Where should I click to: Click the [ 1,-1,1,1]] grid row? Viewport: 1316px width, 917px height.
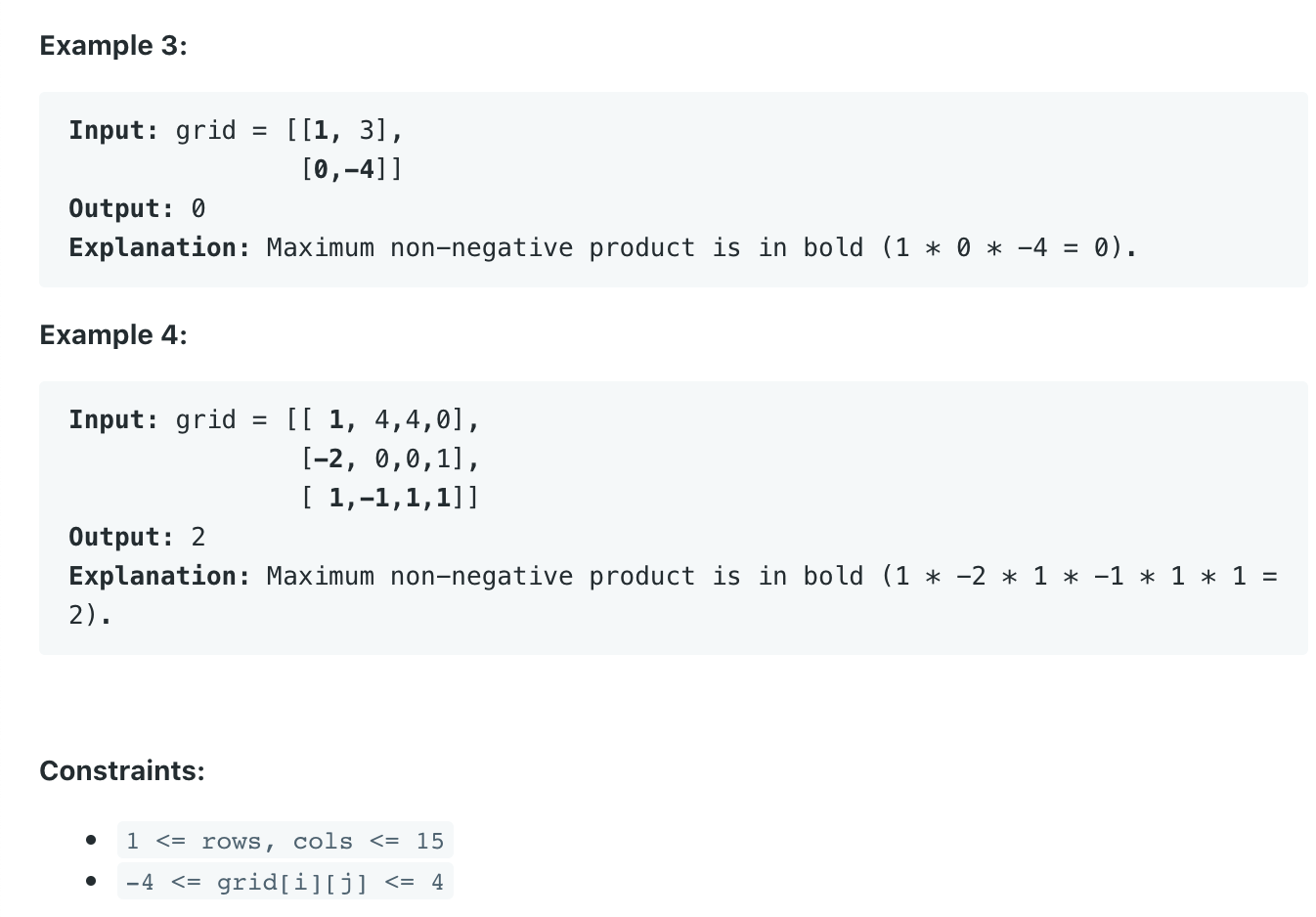pos(390,498)
